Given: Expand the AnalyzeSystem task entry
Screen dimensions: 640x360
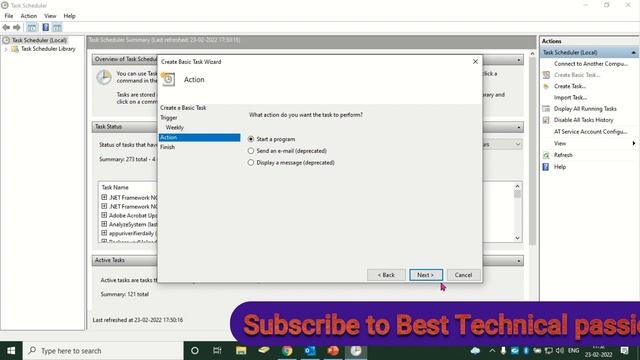Looking at the screenshot, I should point(104,224).
